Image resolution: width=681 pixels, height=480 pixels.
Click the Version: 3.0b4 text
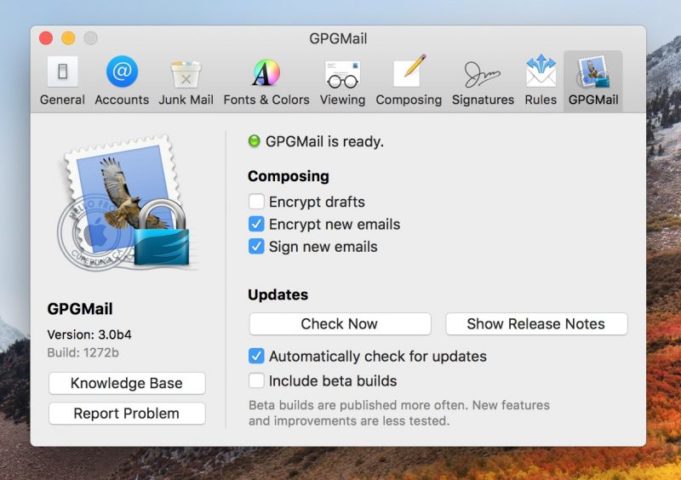tap(89, 334)
